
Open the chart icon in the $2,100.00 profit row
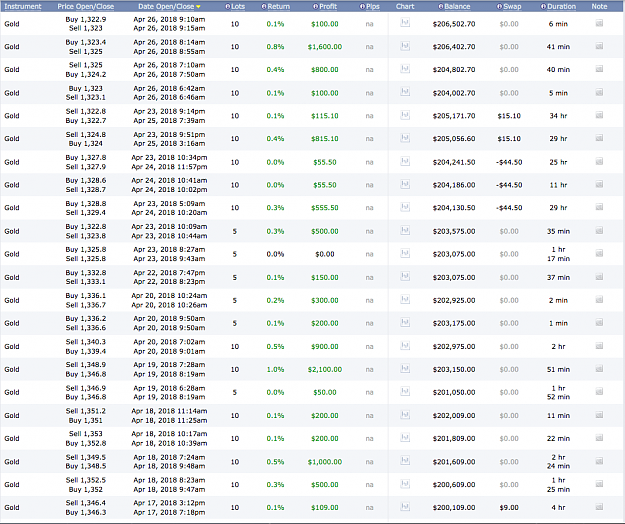(405, 369)
